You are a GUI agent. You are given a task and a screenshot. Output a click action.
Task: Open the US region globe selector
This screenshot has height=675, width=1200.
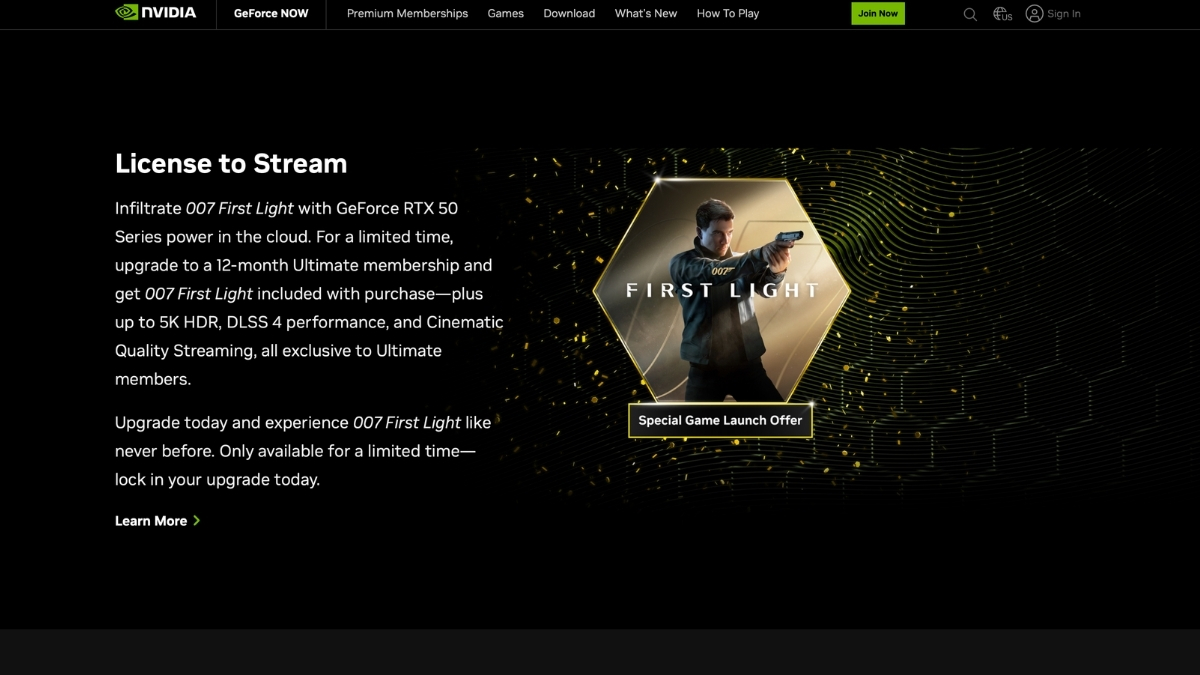1002,14
